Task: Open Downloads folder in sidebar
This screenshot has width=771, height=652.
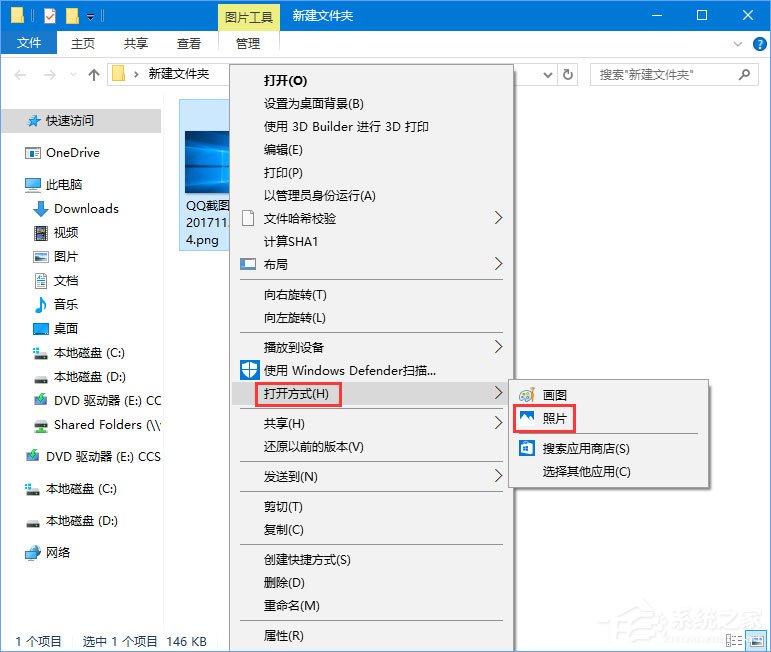Action: (87, 208)
